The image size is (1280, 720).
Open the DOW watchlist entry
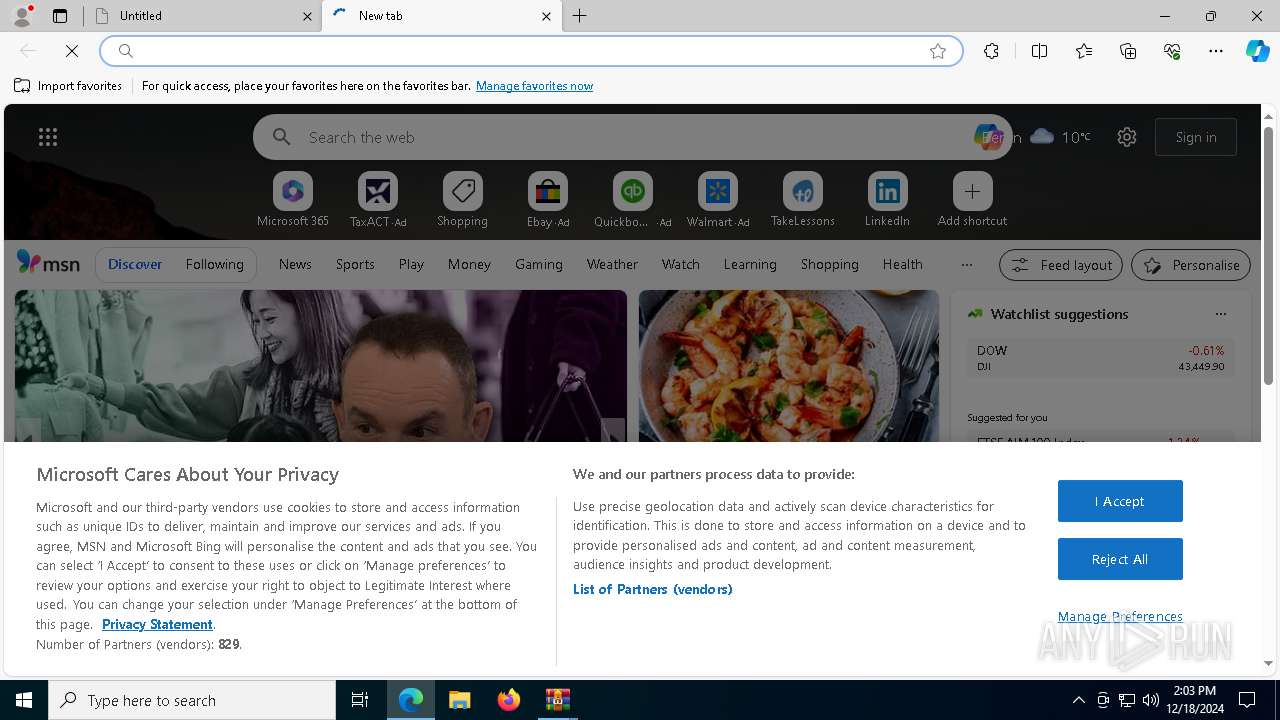pyautogui.click(x=1100, y=358)
